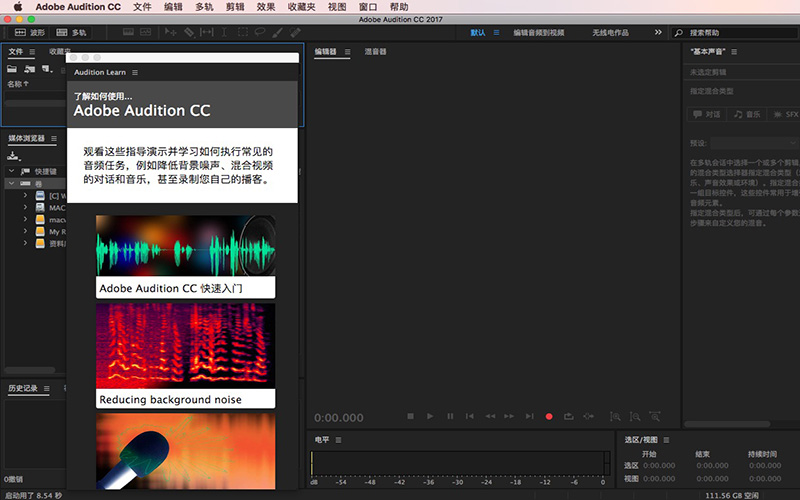Open Audition Learn panel menu
This screenshot has width=800, height=500.
(x=135, y=72)
